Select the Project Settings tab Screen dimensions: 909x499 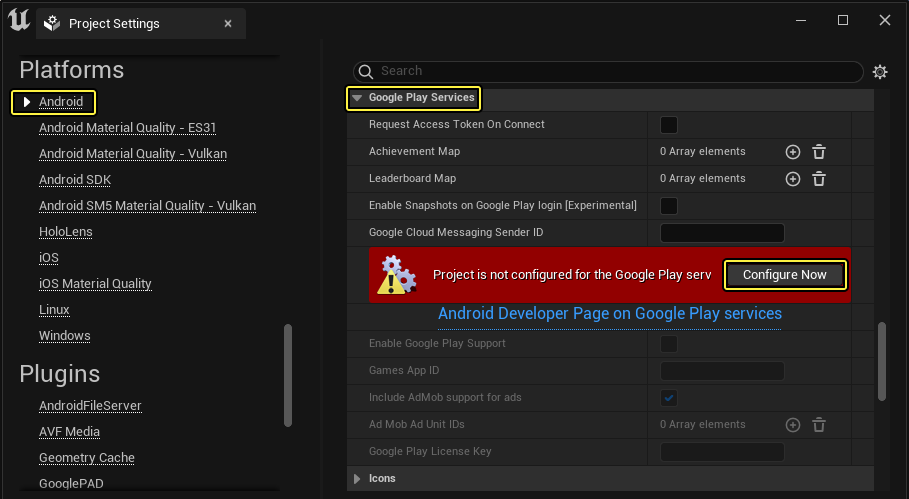141,23
